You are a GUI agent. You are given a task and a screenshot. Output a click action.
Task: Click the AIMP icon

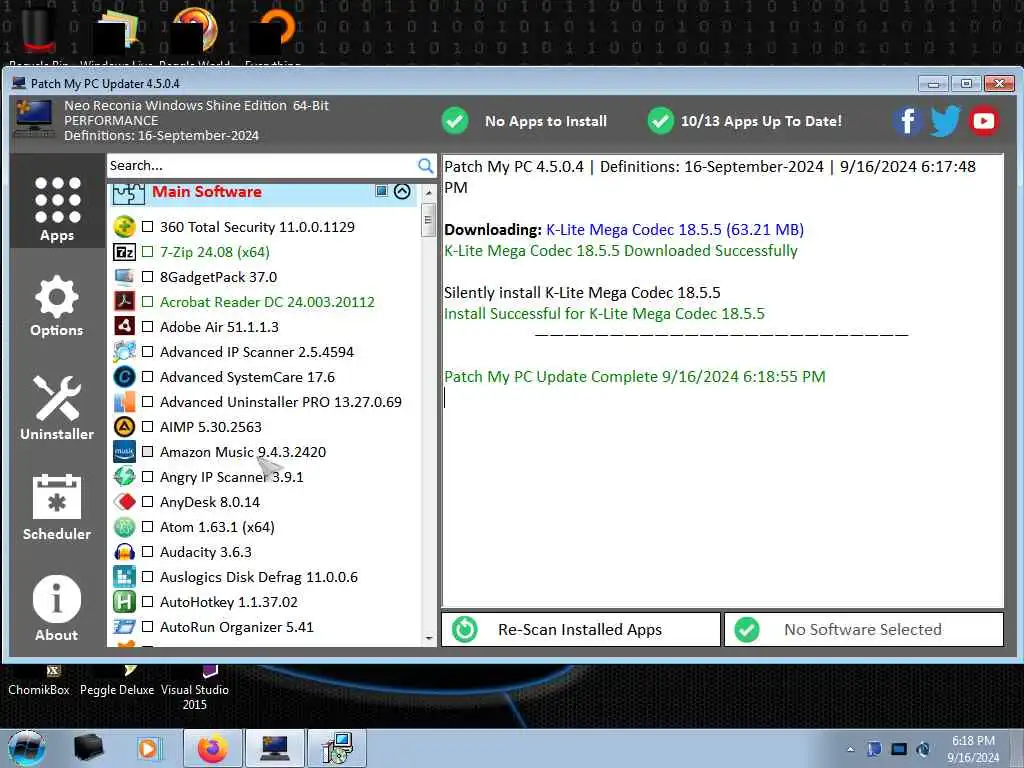coord(124,426)
